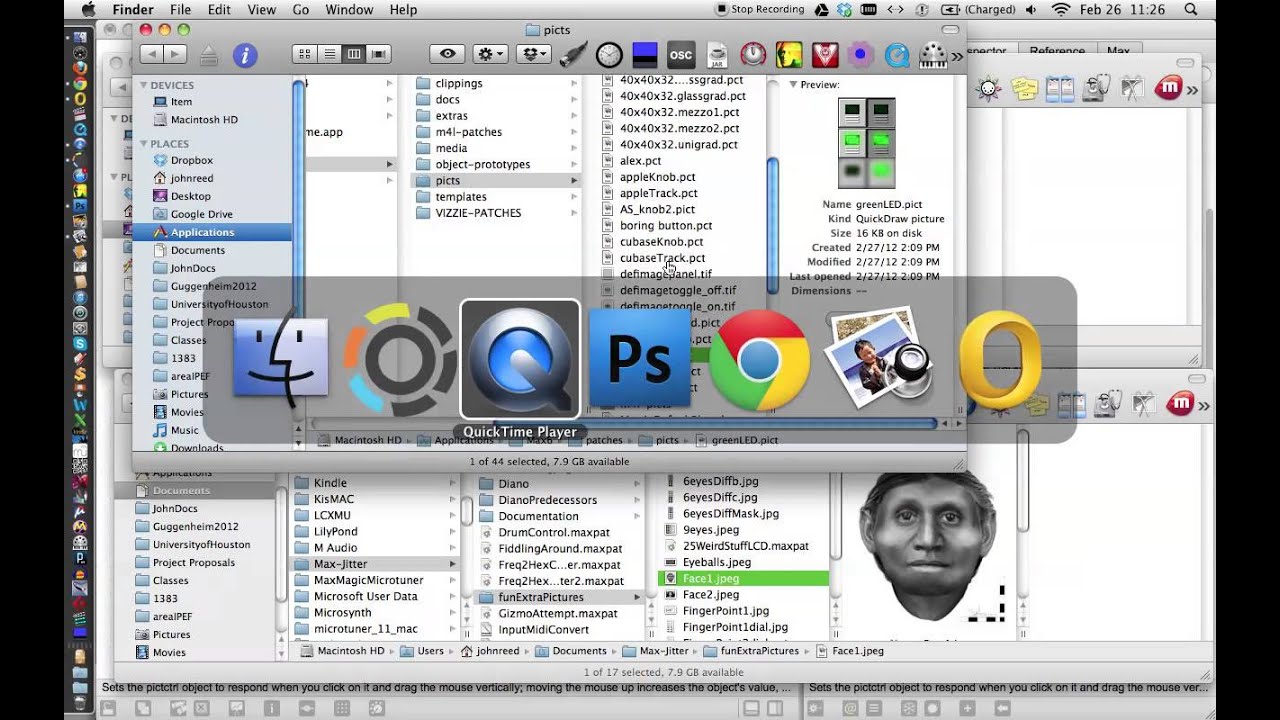Screen dimensions: 1280x720
Task: Switch to Cover Flow view
Action: (x=378, y=54)
